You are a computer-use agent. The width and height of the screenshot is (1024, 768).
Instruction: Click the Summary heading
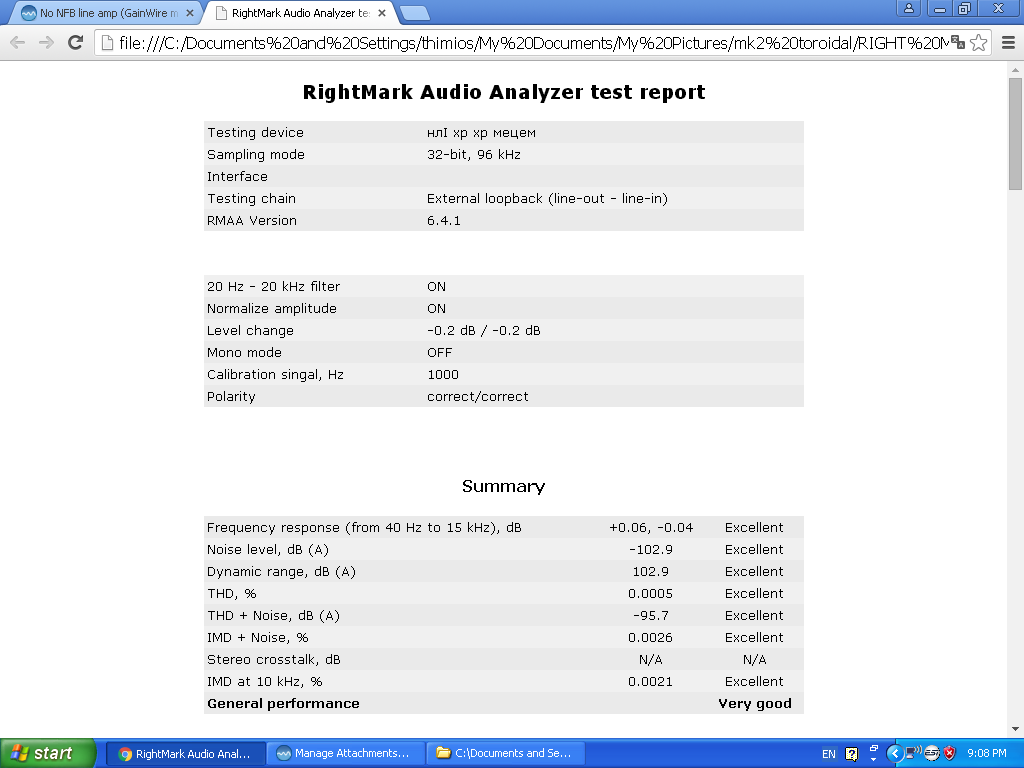click(504, 486)
